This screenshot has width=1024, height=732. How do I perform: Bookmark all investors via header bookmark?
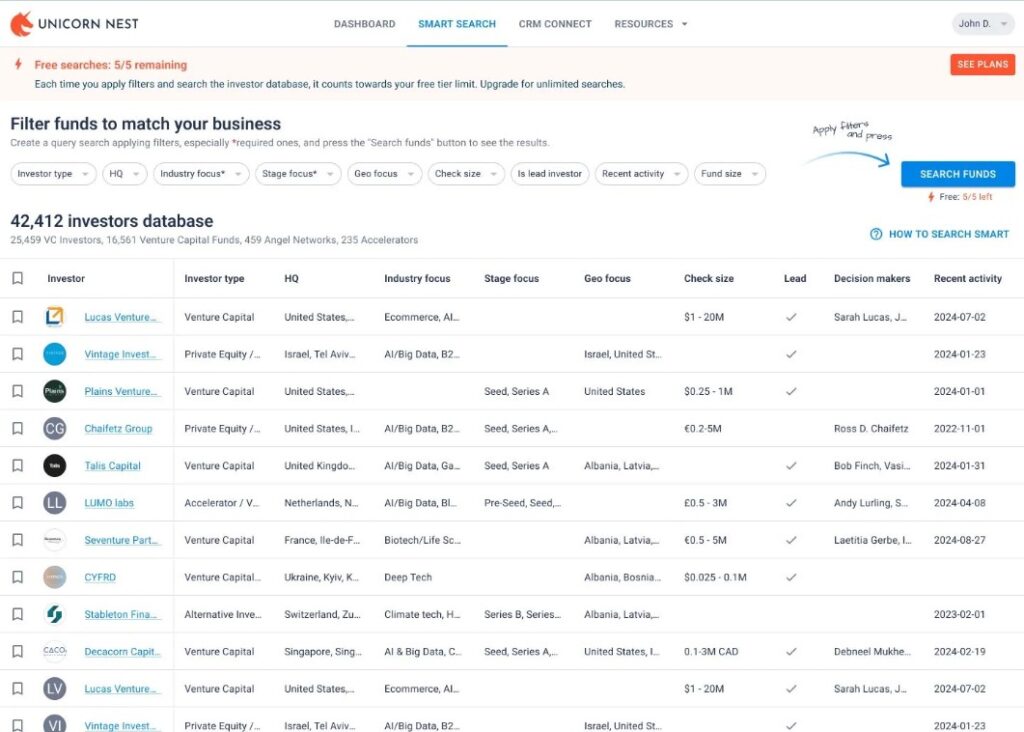(x=18, y=278)
